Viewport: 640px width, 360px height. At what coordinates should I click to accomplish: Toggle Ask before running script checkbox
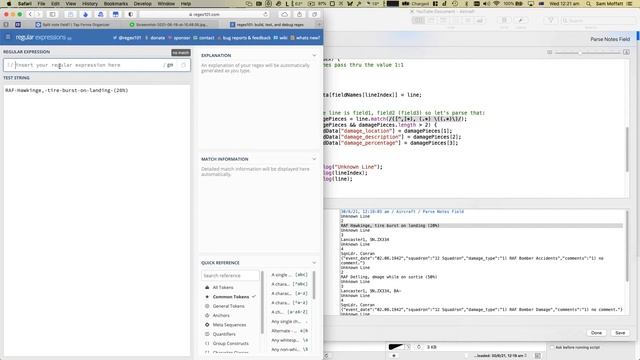click(552, 347)
